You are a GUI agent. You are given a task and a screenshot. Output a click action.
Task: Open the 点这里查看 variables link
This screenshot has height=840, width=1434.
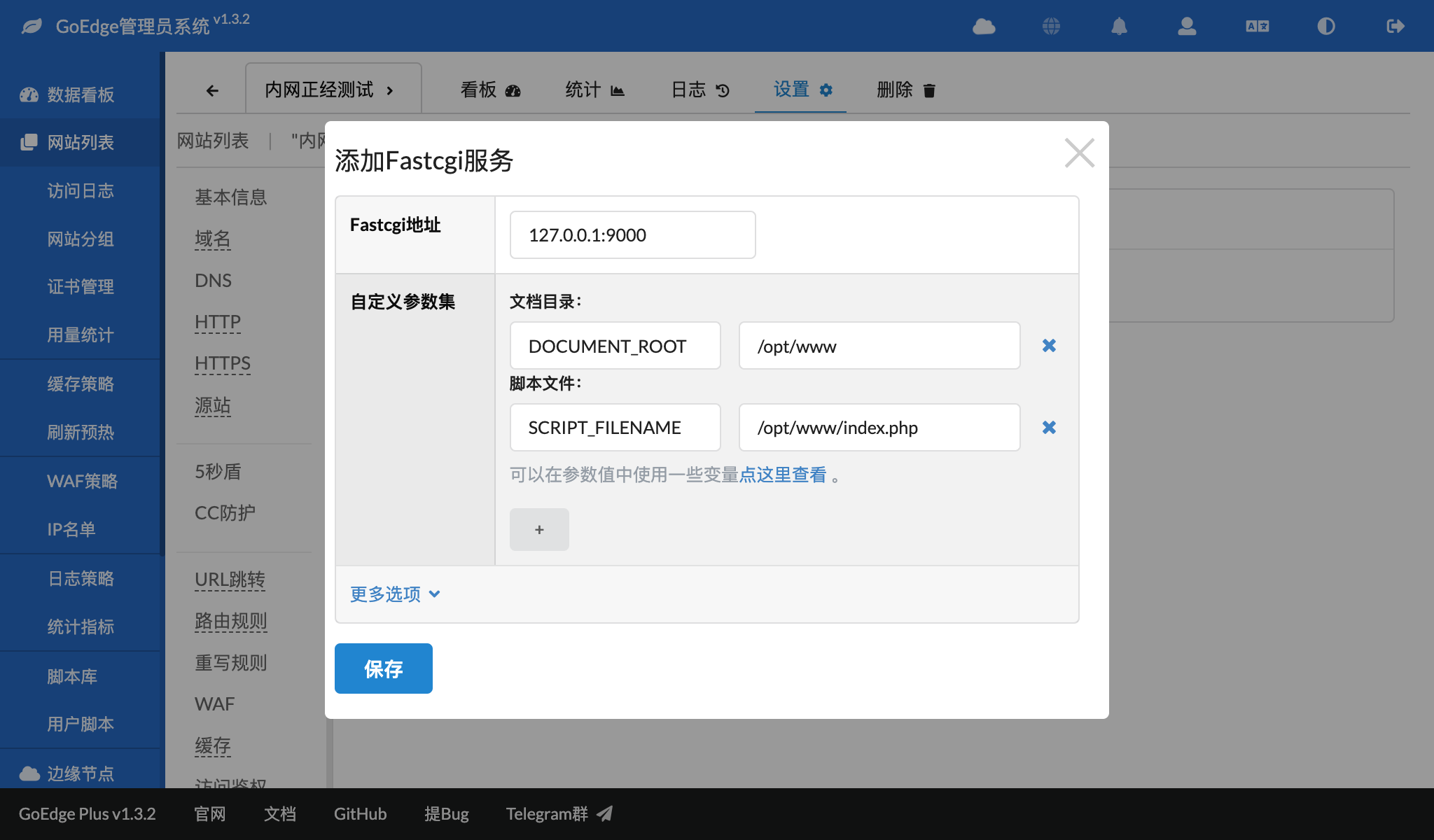coord(783,475)
